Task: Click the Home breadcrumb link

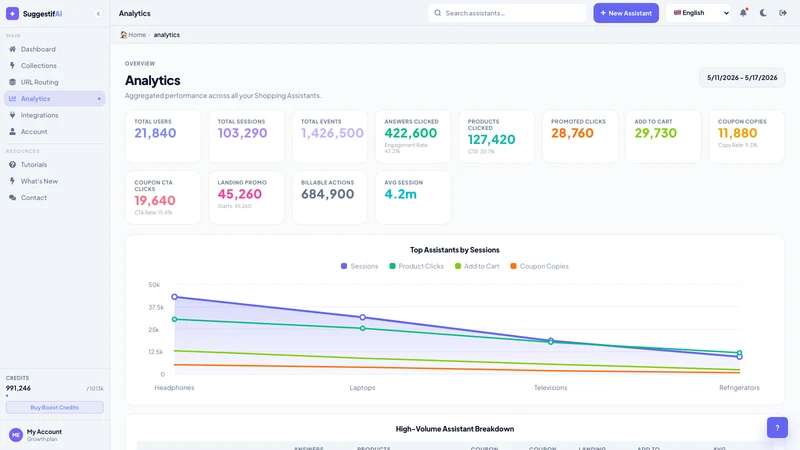Action: [137, 35]
